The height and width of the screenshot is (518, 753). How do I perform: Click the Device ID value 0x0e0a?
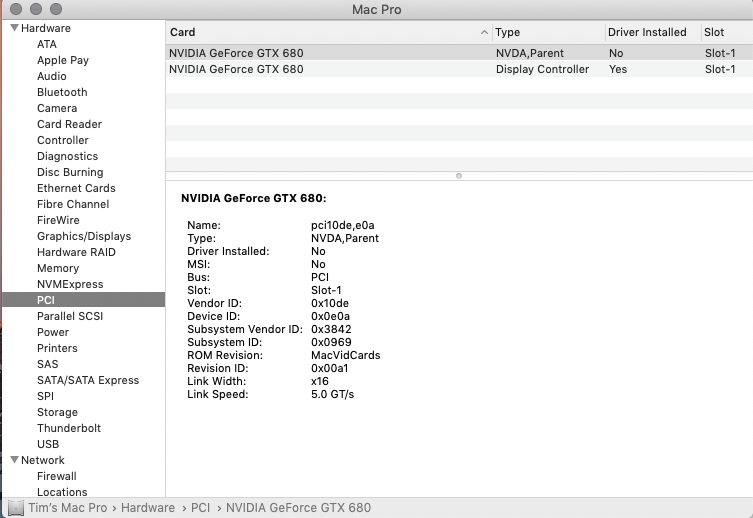(x=330, y=316)
